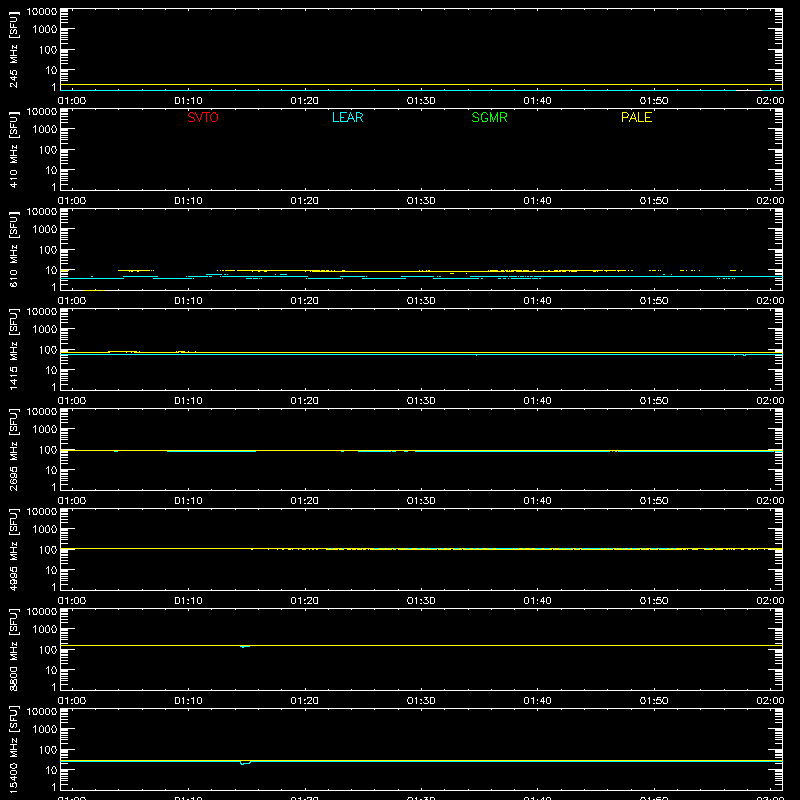Click the 10000 tick of the 8800 MHz panel

pos(42,612)
